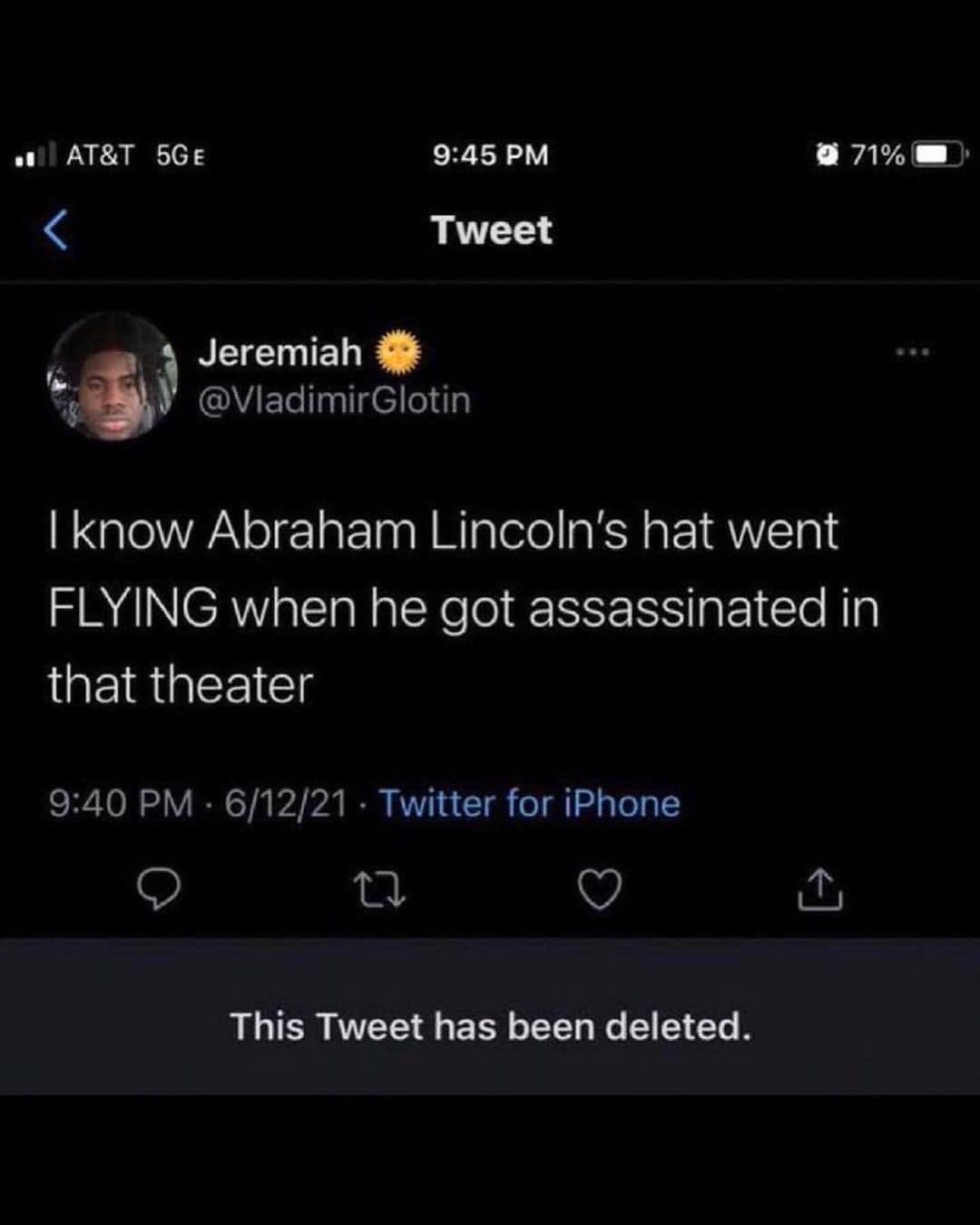
Task: Open Jeremiah's profile picture
Action: click(113, 377)
